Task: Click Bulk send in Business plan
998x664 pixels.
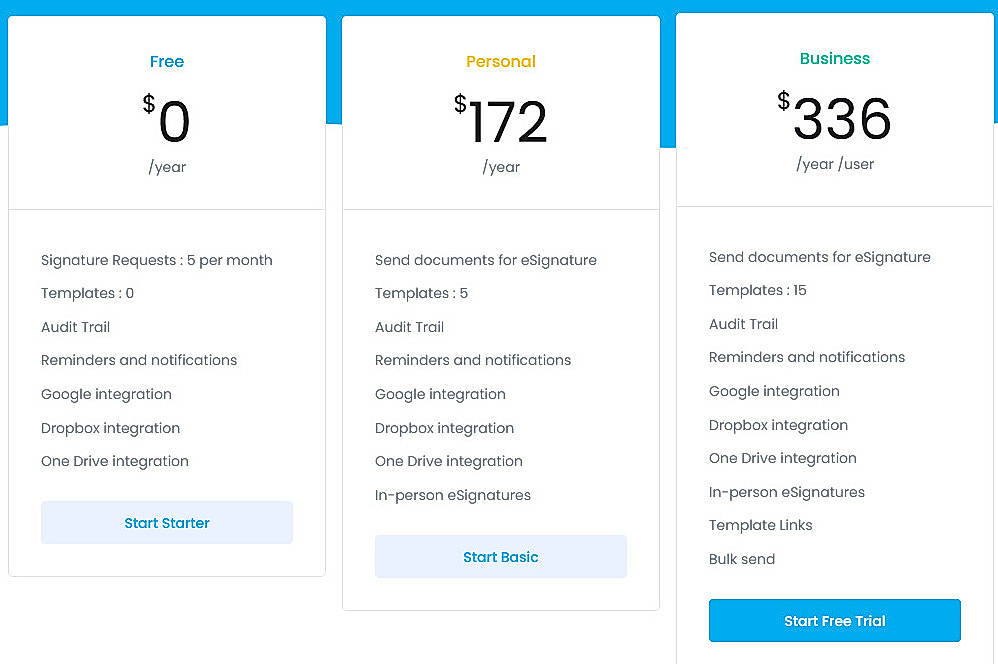Action: point(742,559)
